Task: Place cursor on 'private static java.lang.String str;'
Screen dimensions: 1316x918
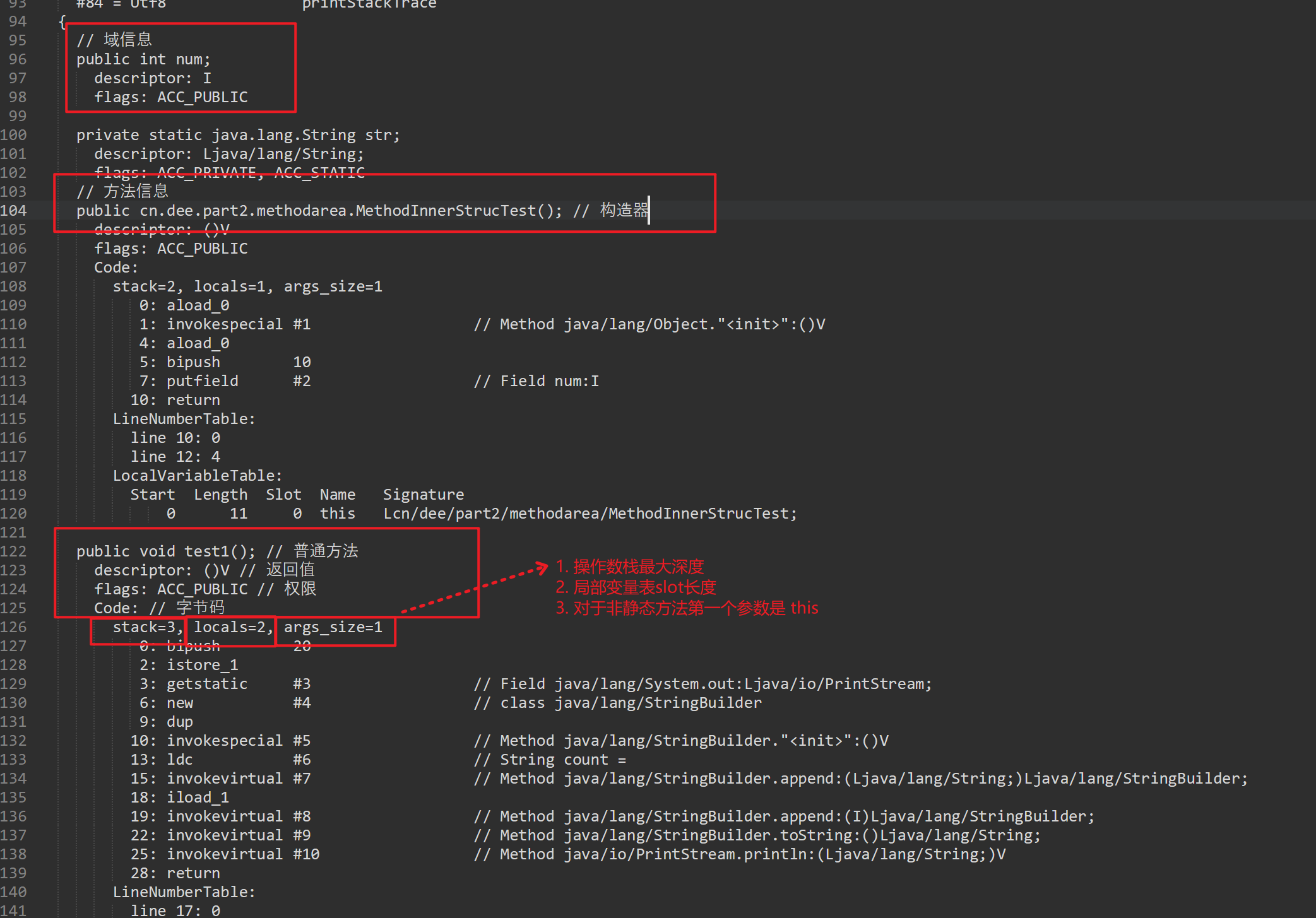Action: tap(238, 135)
